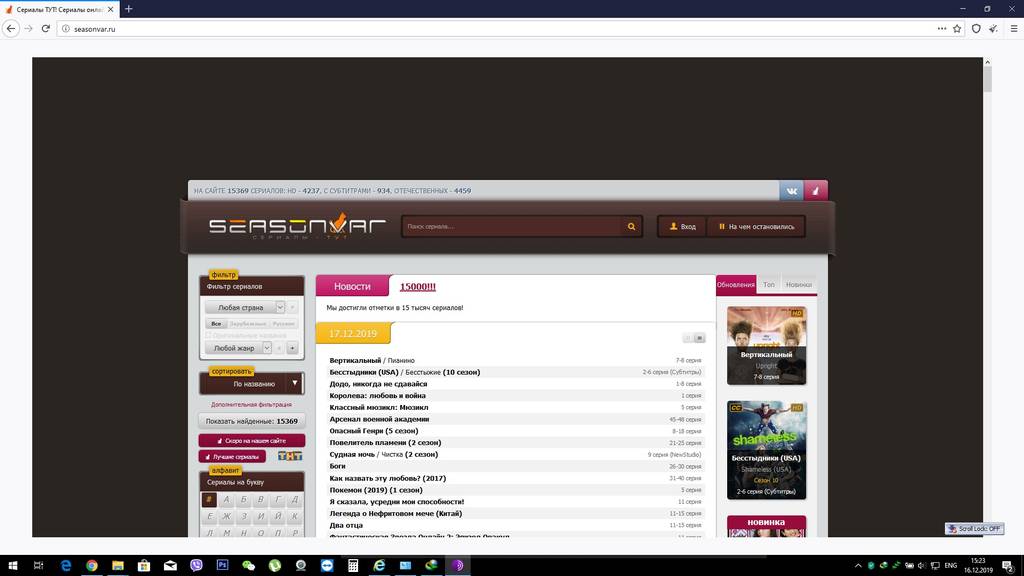
Task: Click 'Скоро на нашем сайте' button
Action: tap(251, 440)
